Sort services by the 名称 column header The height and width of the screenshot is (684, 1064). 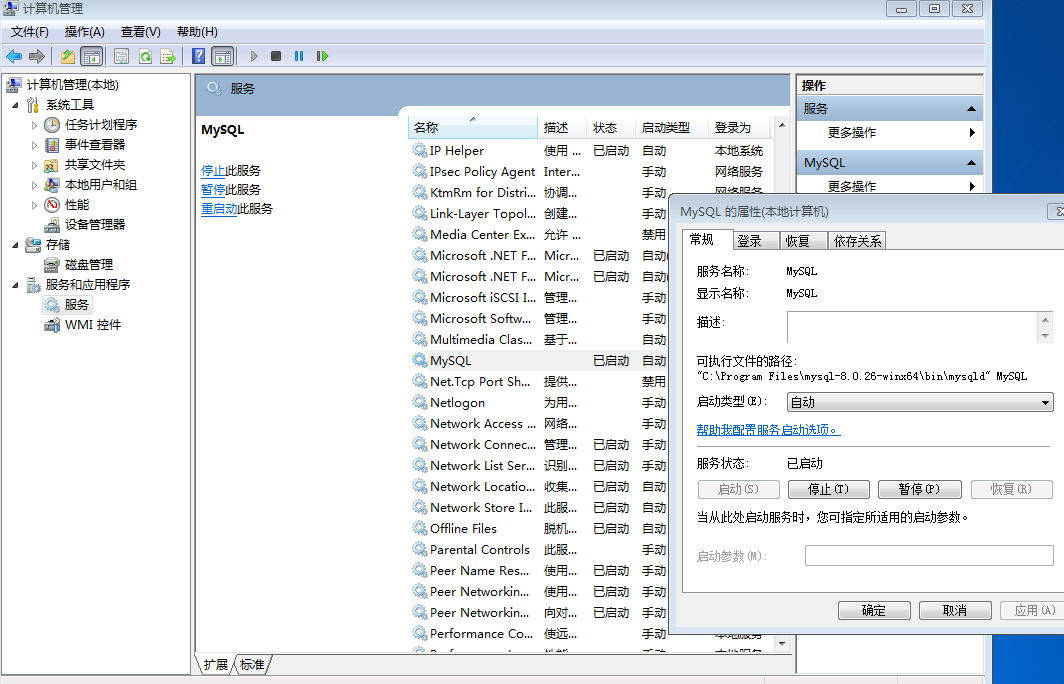coord(473,128)
